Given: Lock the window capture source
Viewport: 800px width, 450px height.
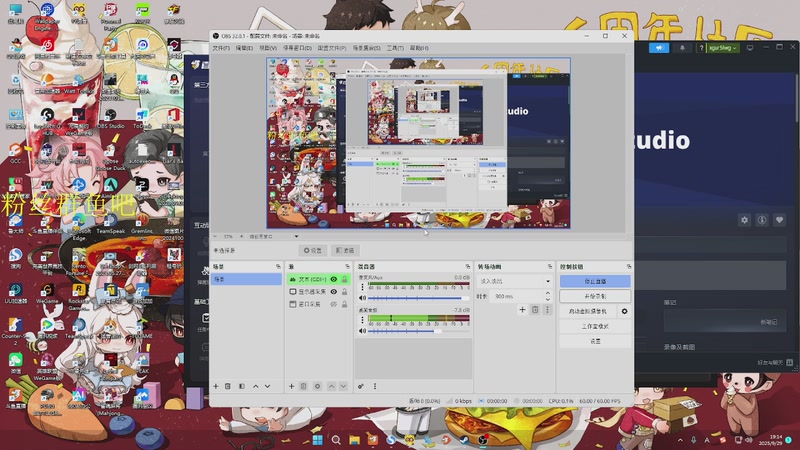Looking at the screenshot, I should point(344,304).
